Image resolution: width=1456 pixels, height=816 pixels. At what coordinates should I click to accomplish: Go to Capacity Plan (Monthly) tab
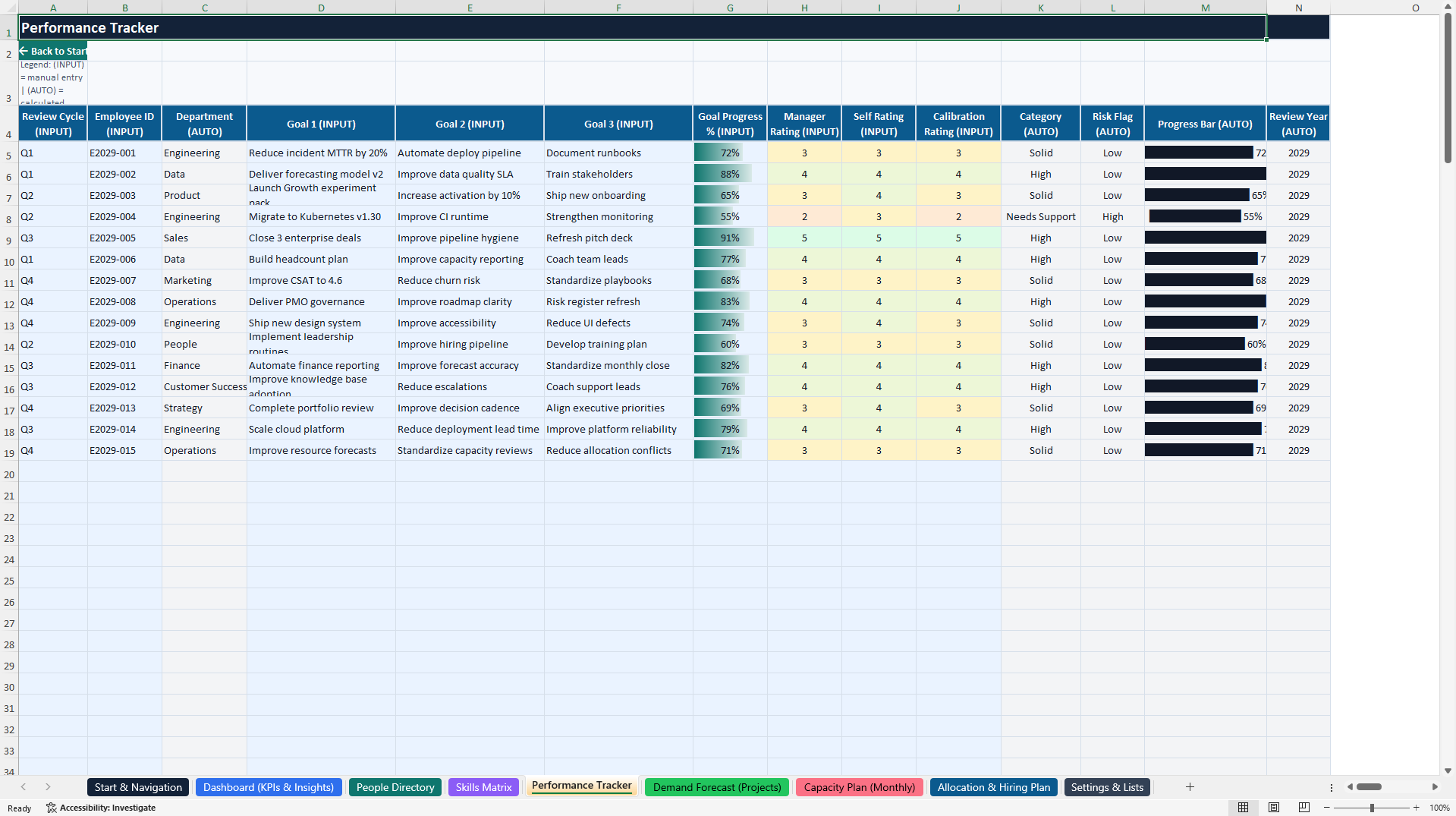860,787
